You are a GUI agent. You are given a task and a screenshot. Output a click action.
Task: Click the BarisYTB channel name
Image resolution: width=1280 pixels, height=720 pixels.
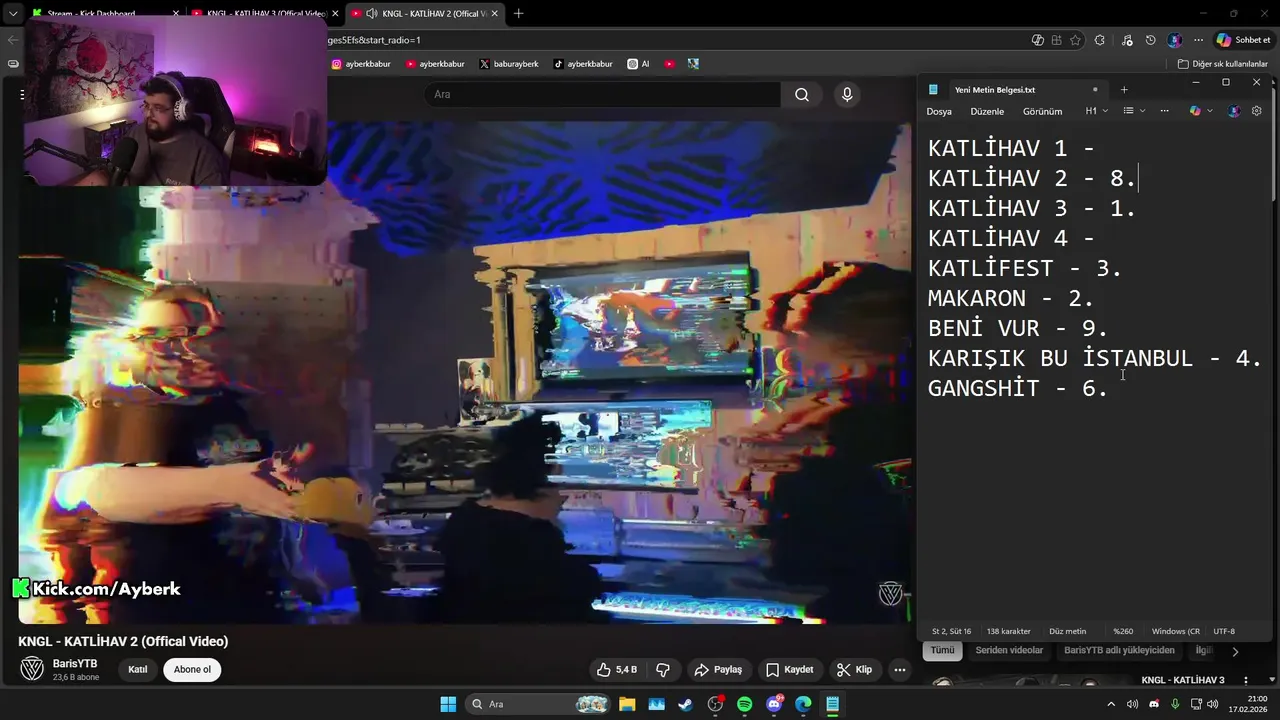(x=75, y=664)
